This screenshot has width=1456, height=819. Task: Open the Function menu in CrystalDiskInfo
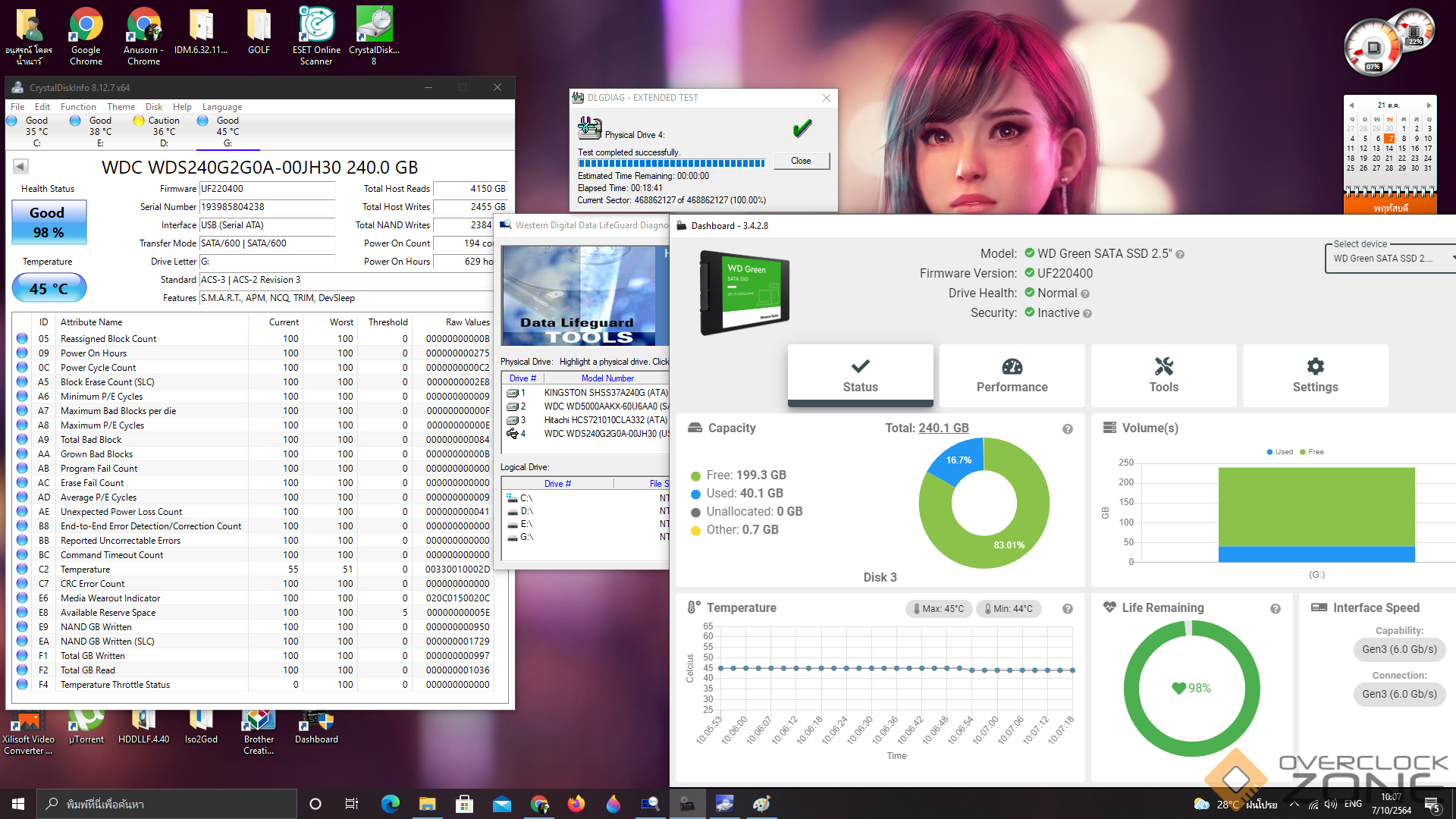(78, 107)
